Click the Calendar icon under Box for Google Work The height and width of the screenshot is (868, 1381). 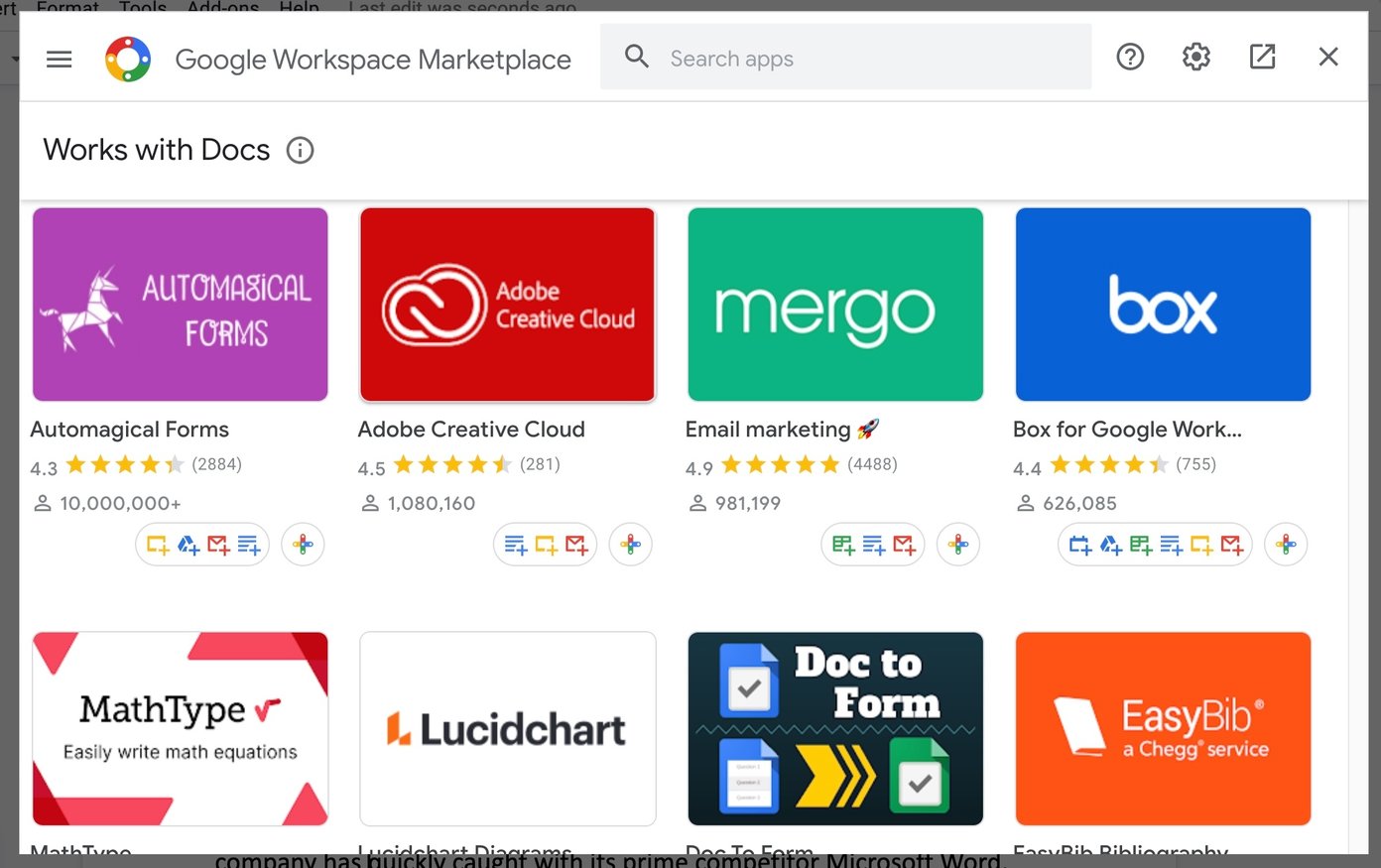click(x=1080, y=544)
